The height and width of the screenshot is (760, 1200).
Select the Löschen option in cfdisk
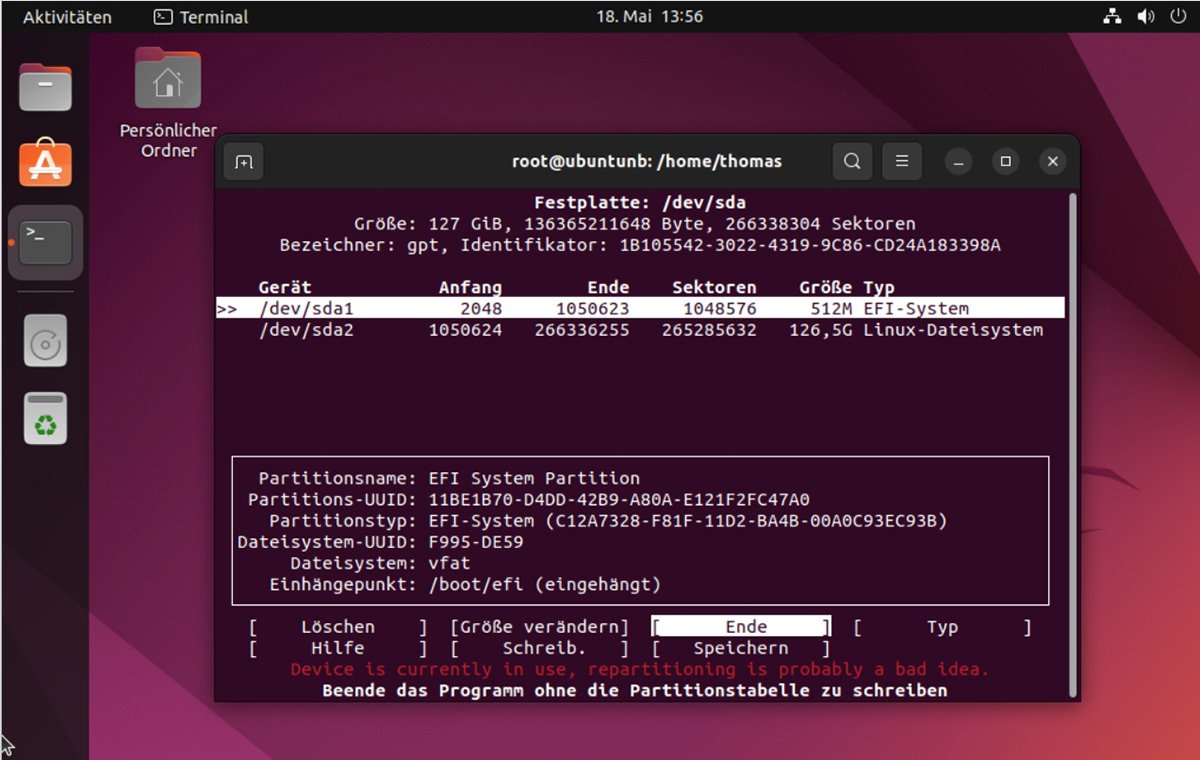(x=337, y=626)
